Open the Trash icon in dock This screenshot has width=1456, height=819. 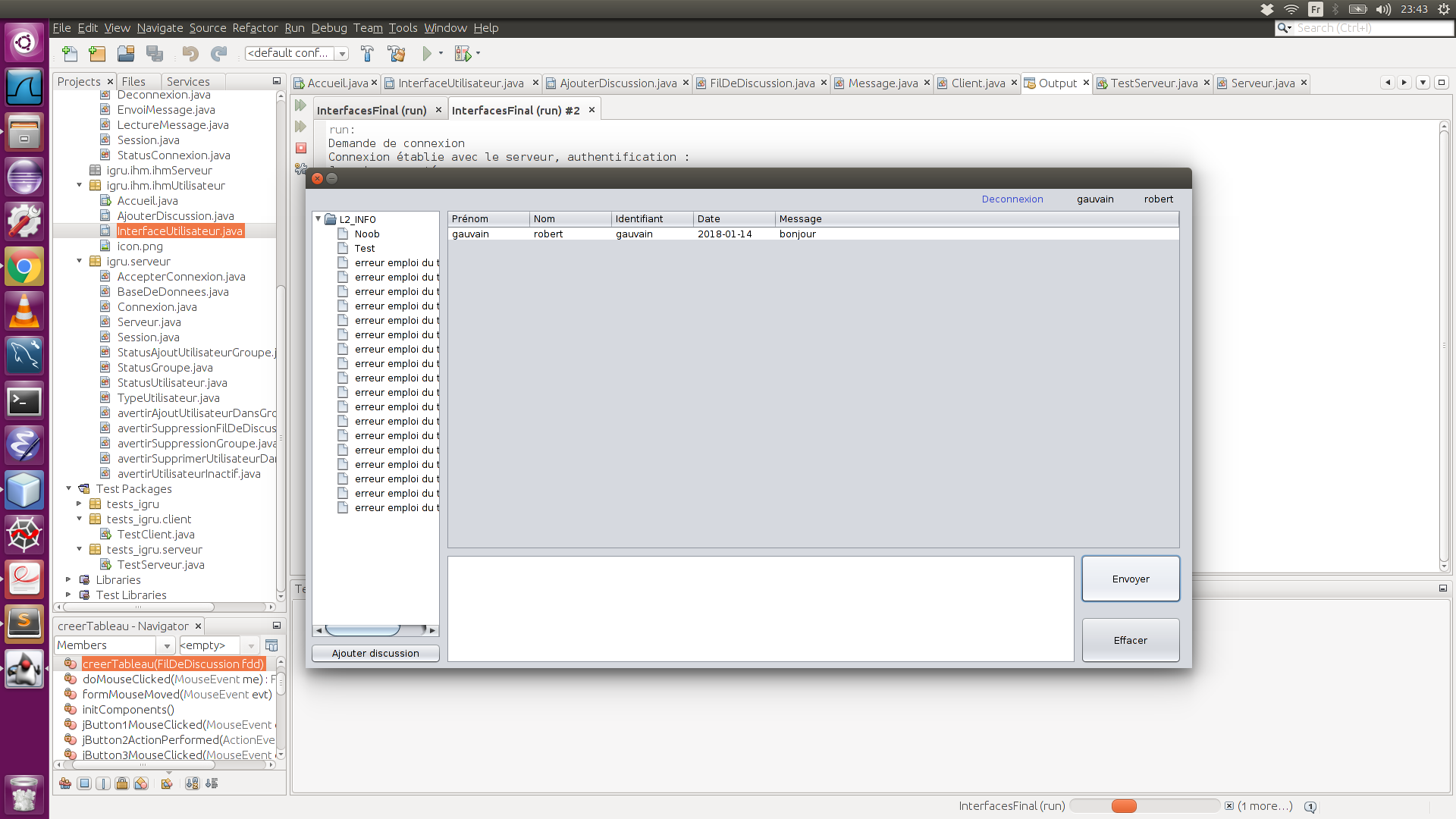pos(24,795)
